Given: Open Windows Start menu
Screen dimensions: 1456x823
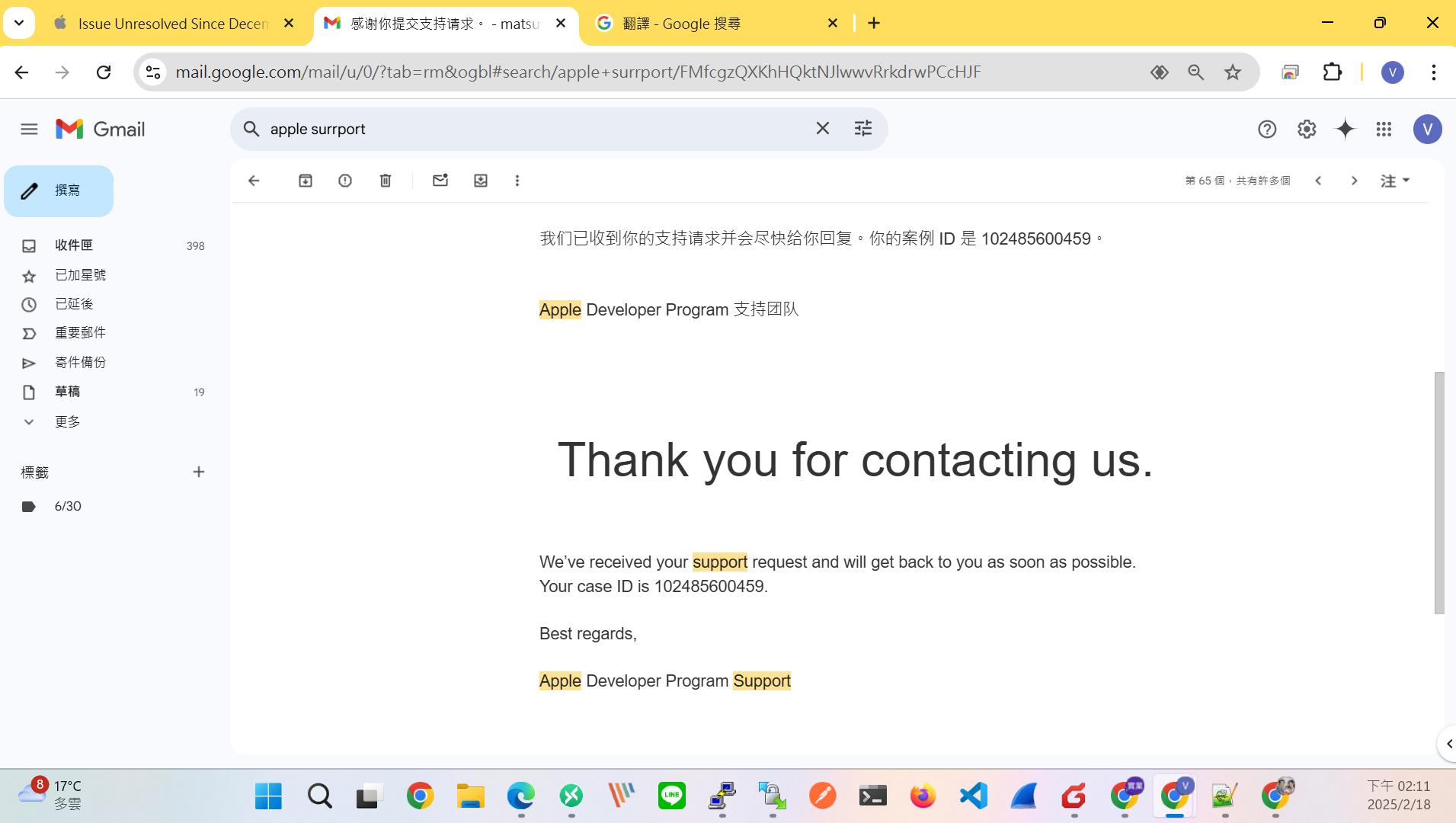Looking at the screenshot, I should pyautogui.click(x=268, y=796).
